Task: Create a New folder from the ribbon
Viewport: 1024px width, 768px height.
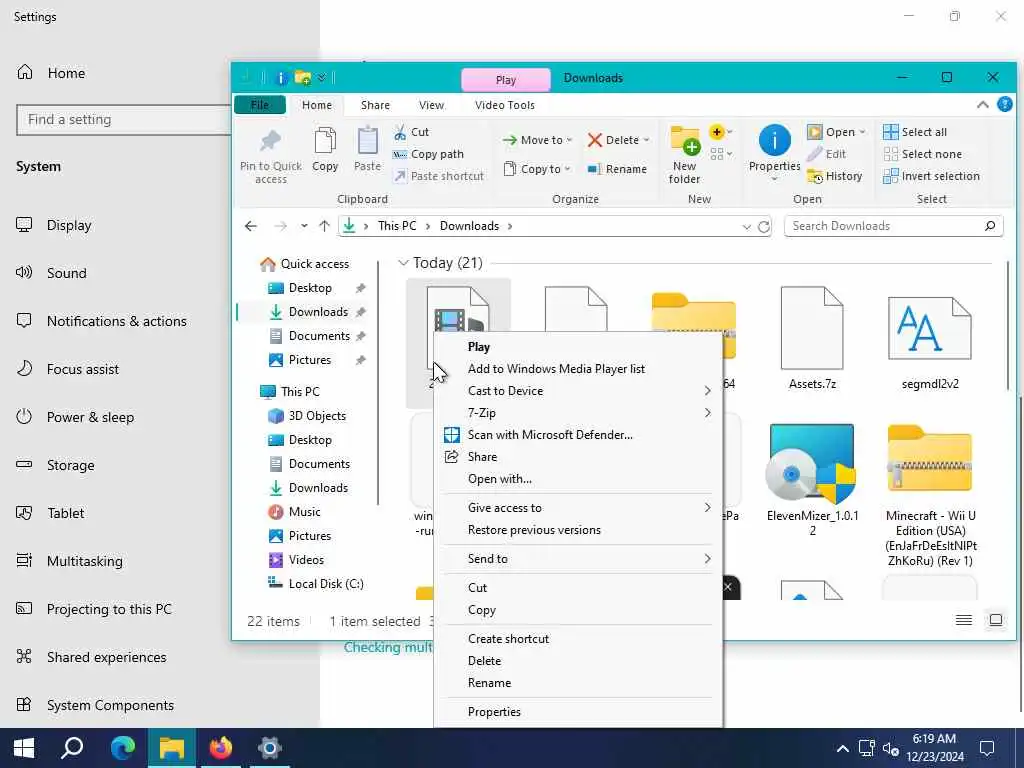Action: (x=684, y=155)
